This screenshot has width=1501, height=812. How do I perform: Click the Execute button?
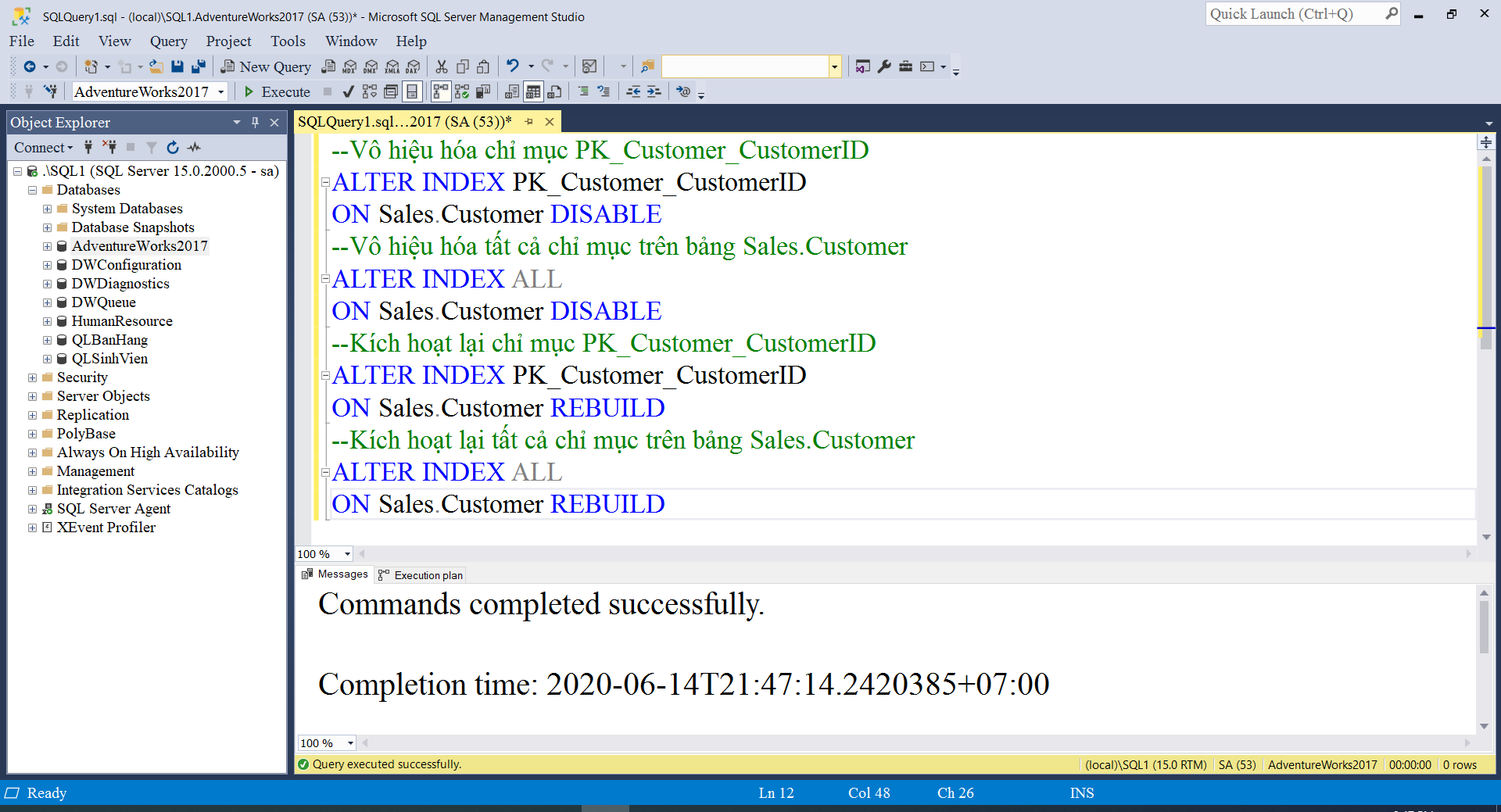tap(278, 92)
